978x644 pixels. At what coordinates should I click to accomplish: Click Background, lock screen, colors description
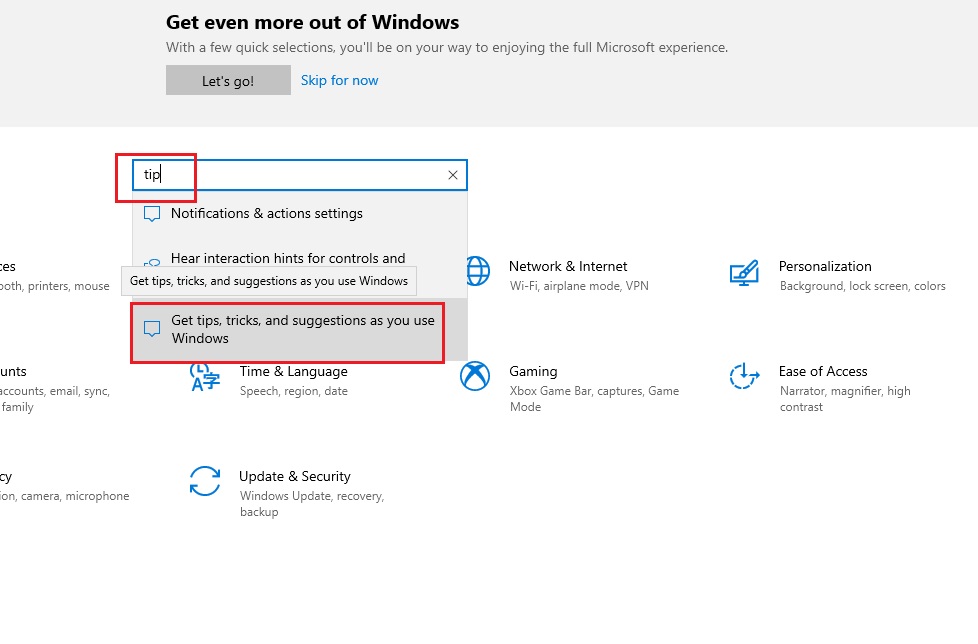863,286
